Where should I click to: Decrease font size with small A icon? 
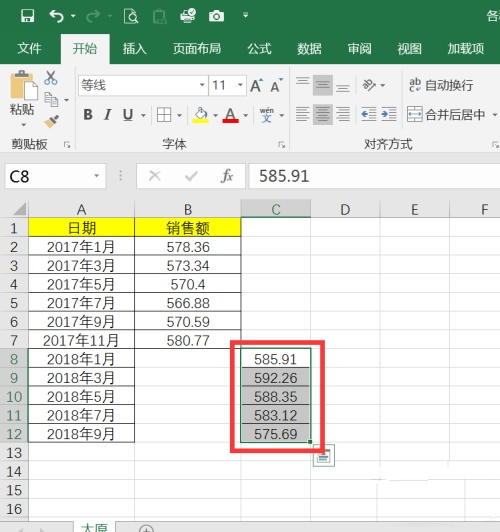[x=276, y=85]
